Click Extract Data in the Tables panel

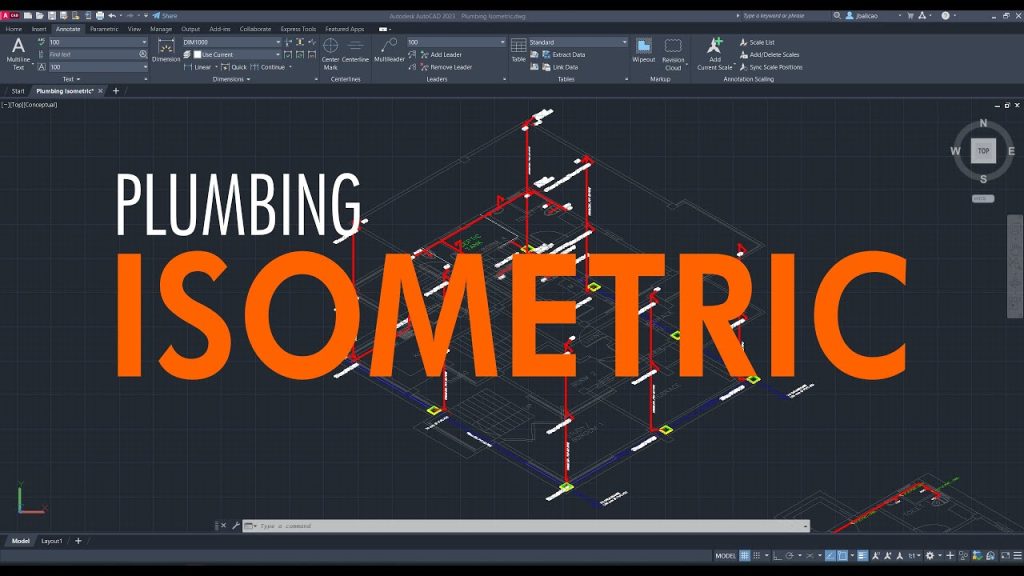[x=568, y=54]
